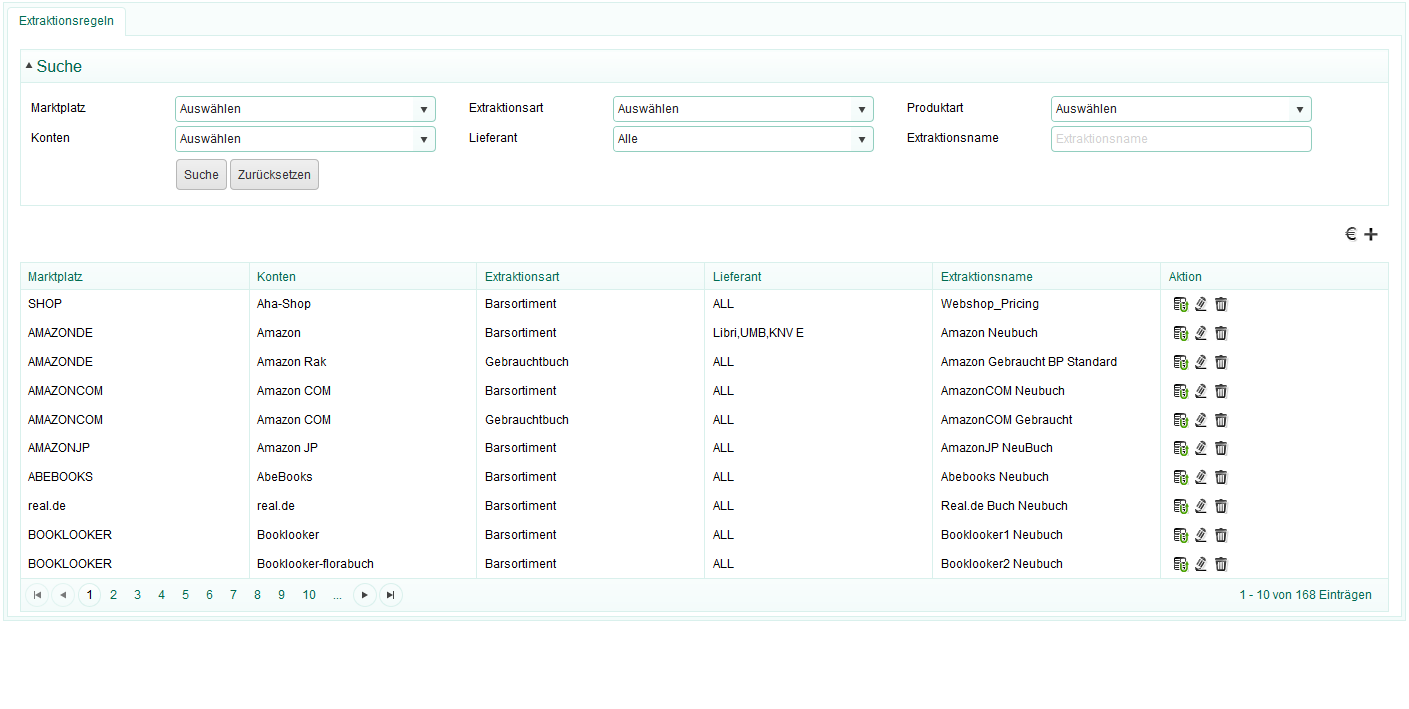Edit the AmazonJP NeuBuch rule with pencil
This screenshot has height=709, width=1409.
[x=1201, y=448]
